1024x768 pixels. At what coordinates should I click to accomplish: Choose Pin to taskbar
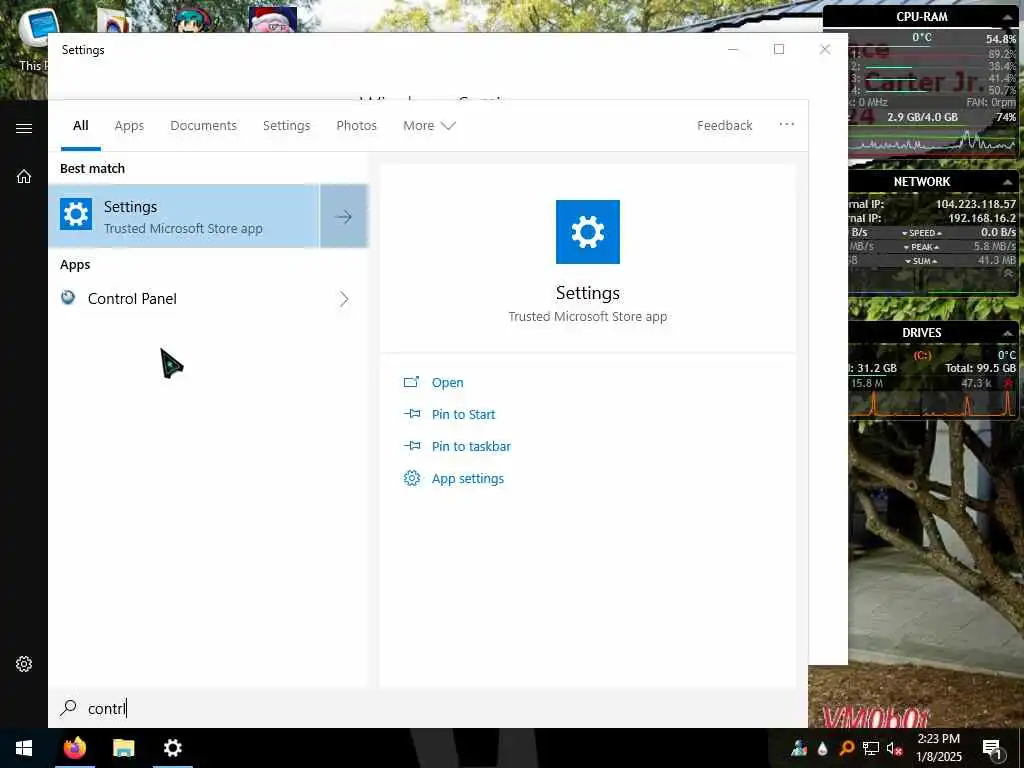click(x=471, y=446)
